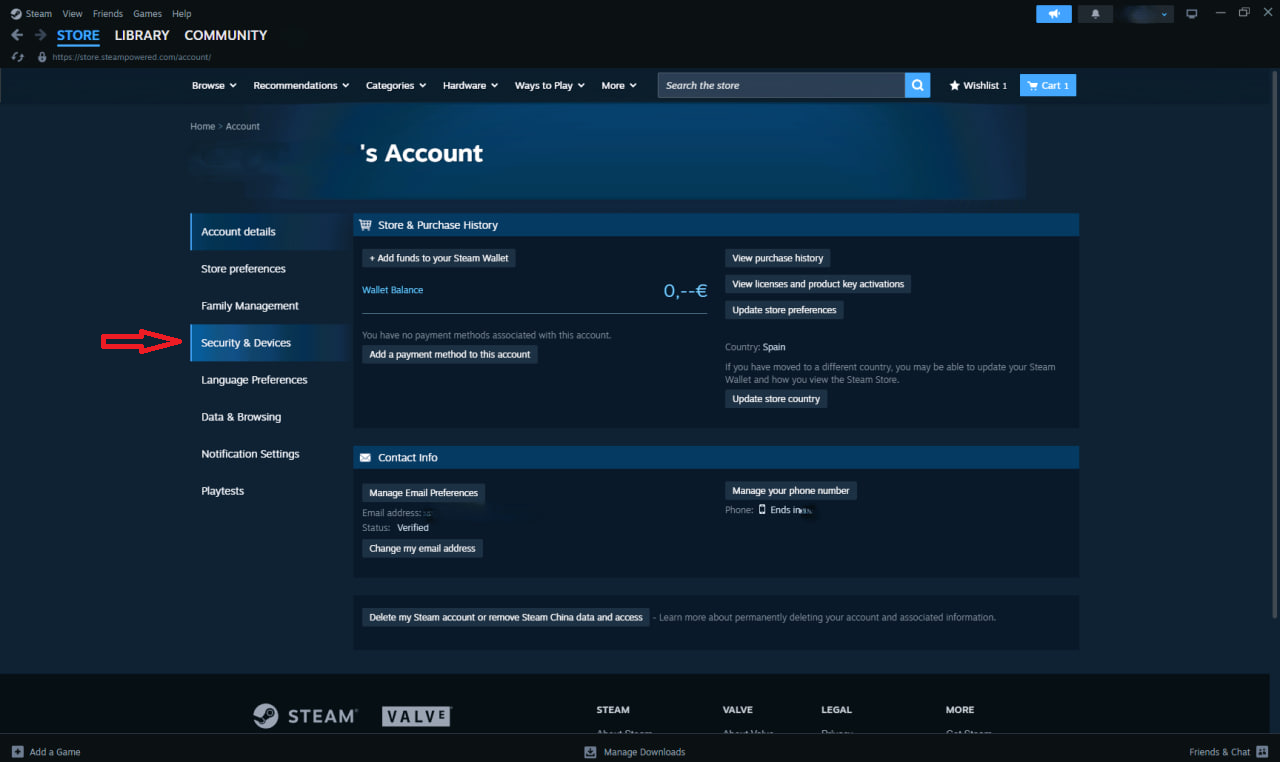Focus the Search the store field
This screenshot has width=1280, height=762.
[x=781, y=85]
